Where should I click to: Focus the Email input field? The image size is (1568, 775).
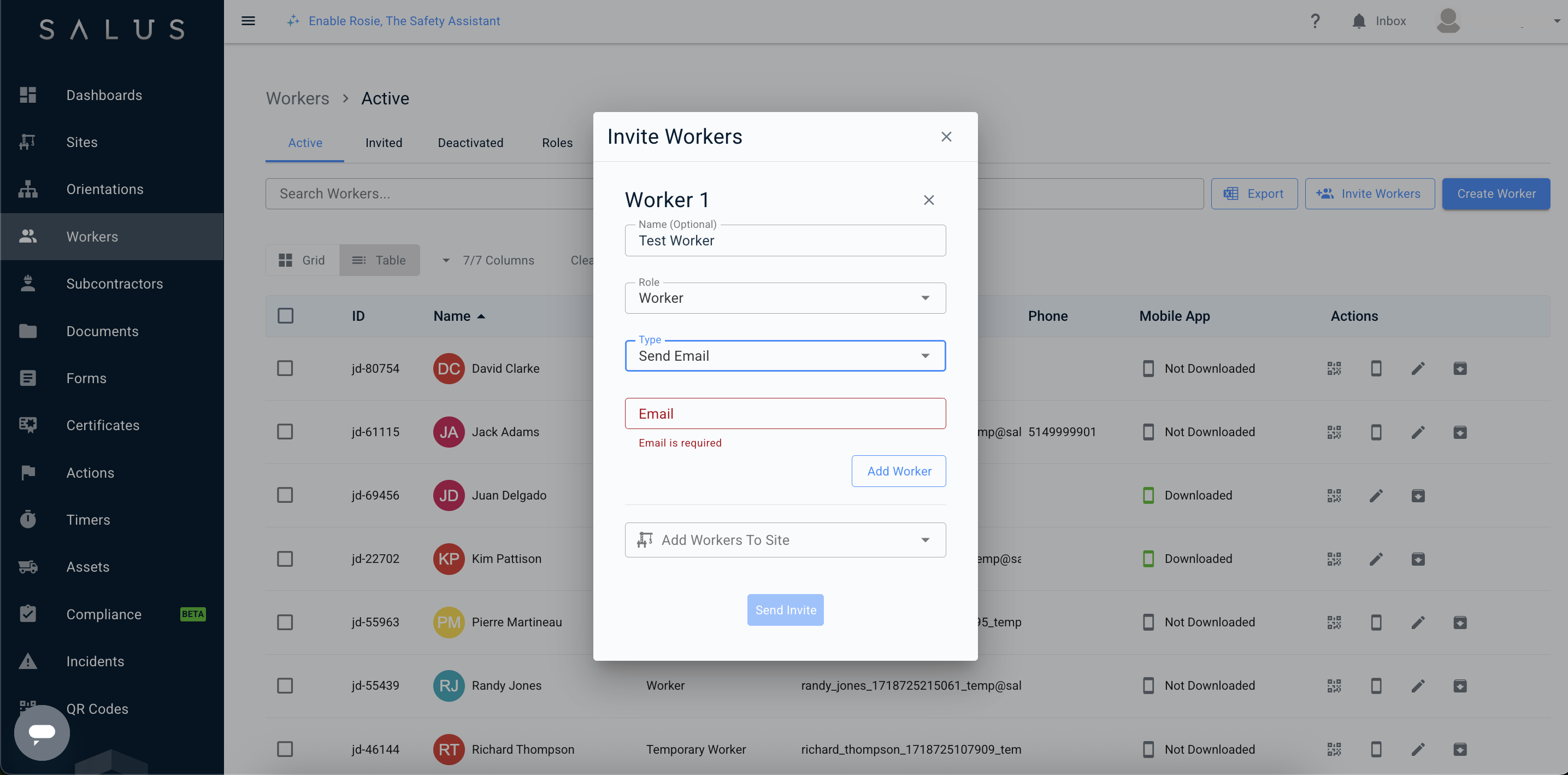pos(785,413)
